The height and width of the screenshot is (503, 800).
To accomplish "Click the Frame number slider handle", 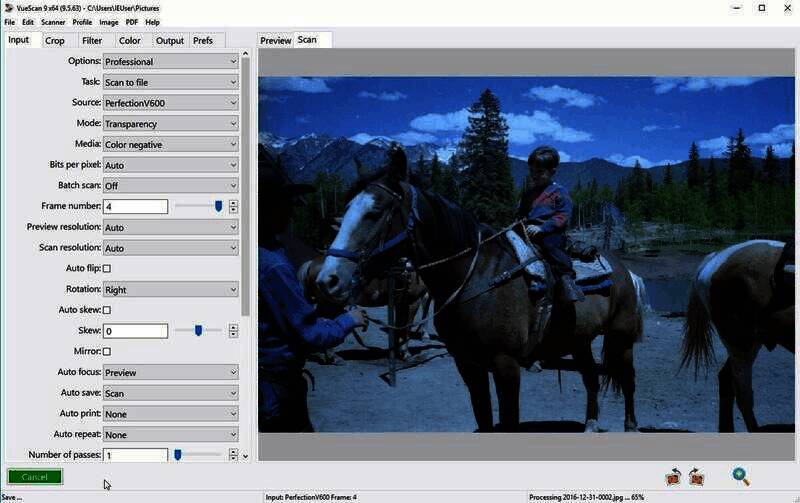I will click(218, 206).
